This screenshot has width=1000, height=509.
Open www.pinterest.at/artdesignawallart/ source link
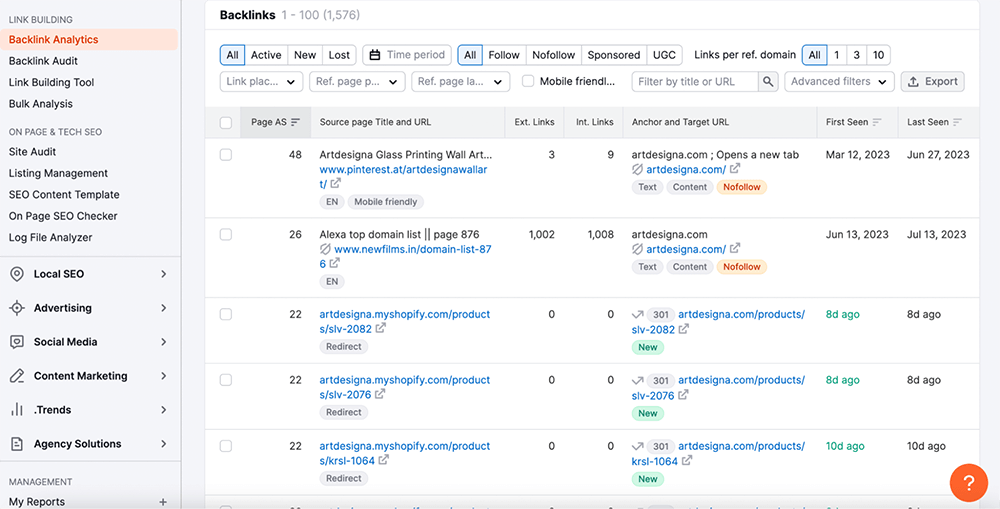[403, 177]
